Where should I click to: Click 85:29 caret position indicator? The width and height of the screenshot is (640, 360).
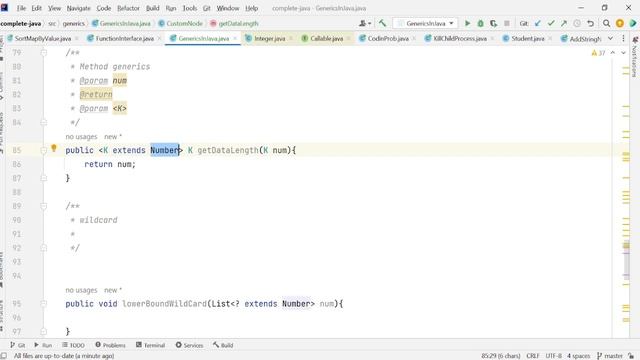pyautogui.click(x=501, y=356)
